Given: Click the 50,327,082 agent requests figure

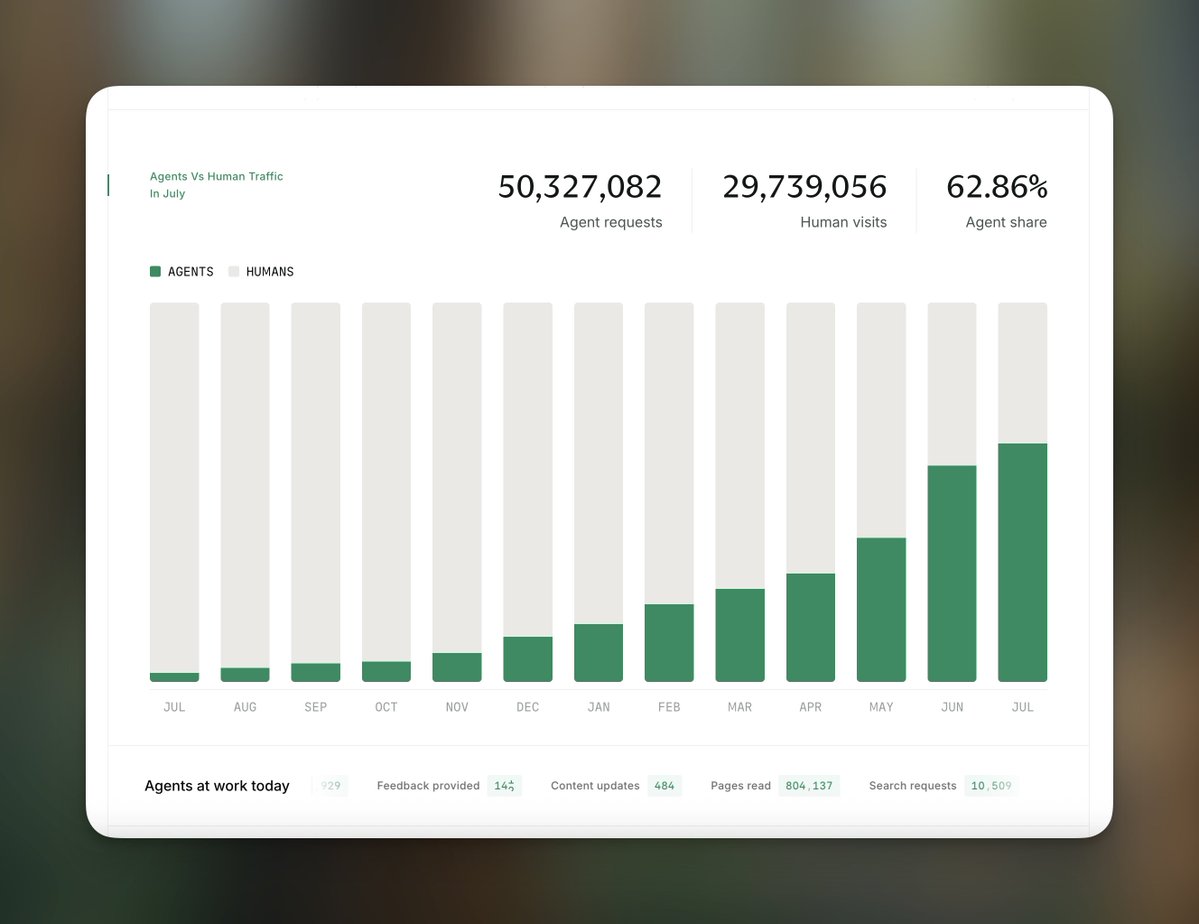Looking at the screenshot, I should [580, 187].
